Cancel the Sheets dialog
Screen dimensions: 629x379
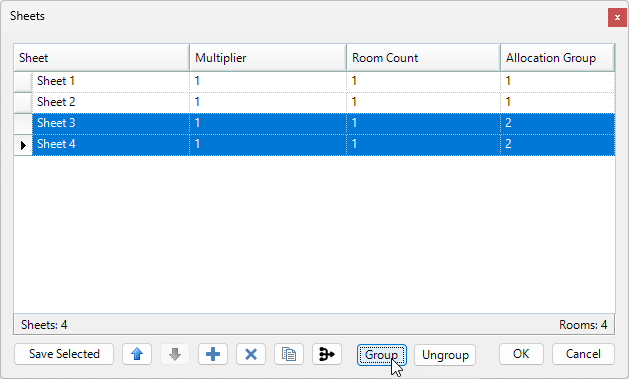point(583,354)
